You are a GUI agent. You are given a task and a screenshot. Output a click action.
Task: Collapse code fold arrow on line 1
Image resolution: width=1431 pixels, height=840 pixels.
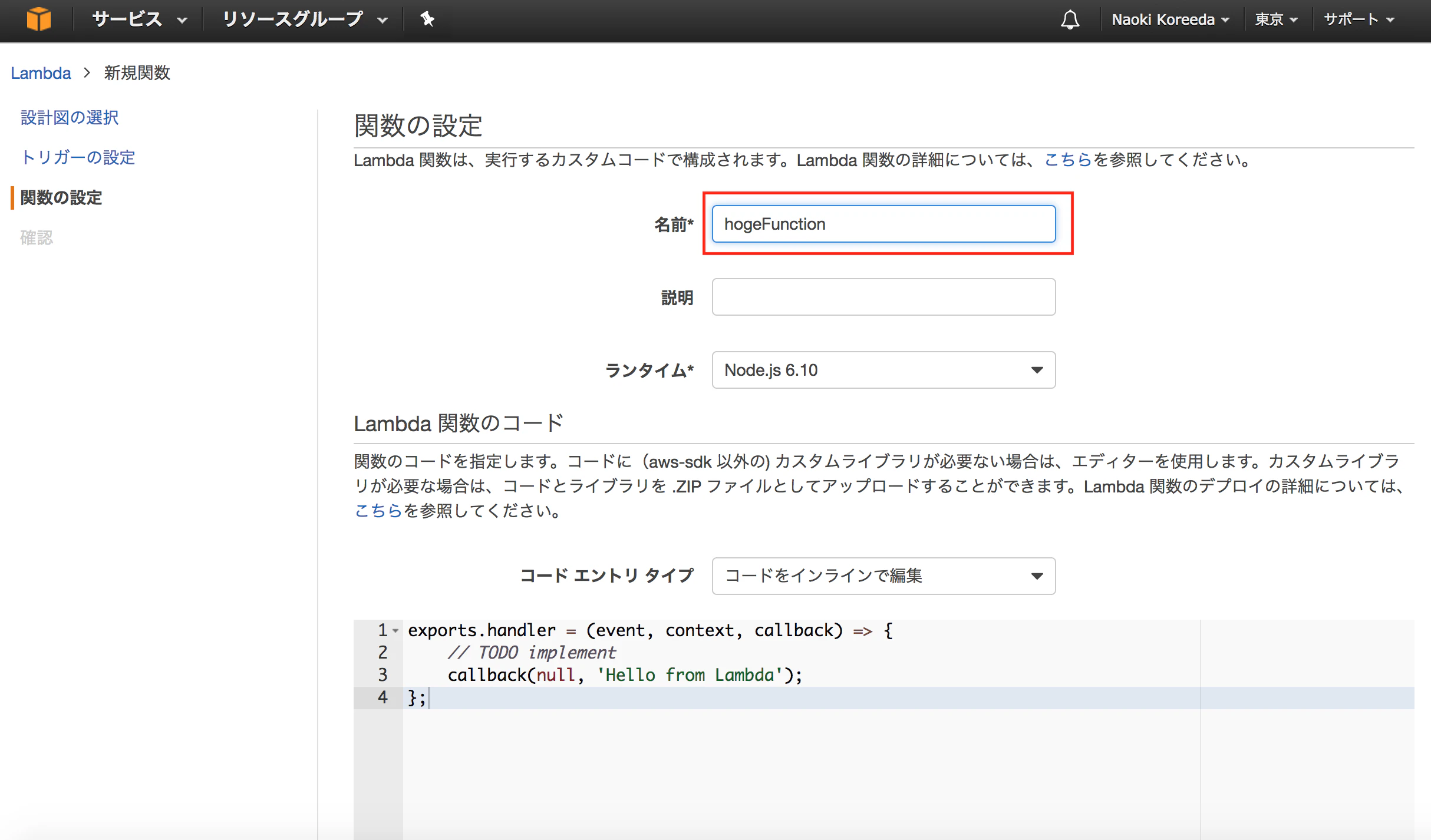click(x=395, y=631)
